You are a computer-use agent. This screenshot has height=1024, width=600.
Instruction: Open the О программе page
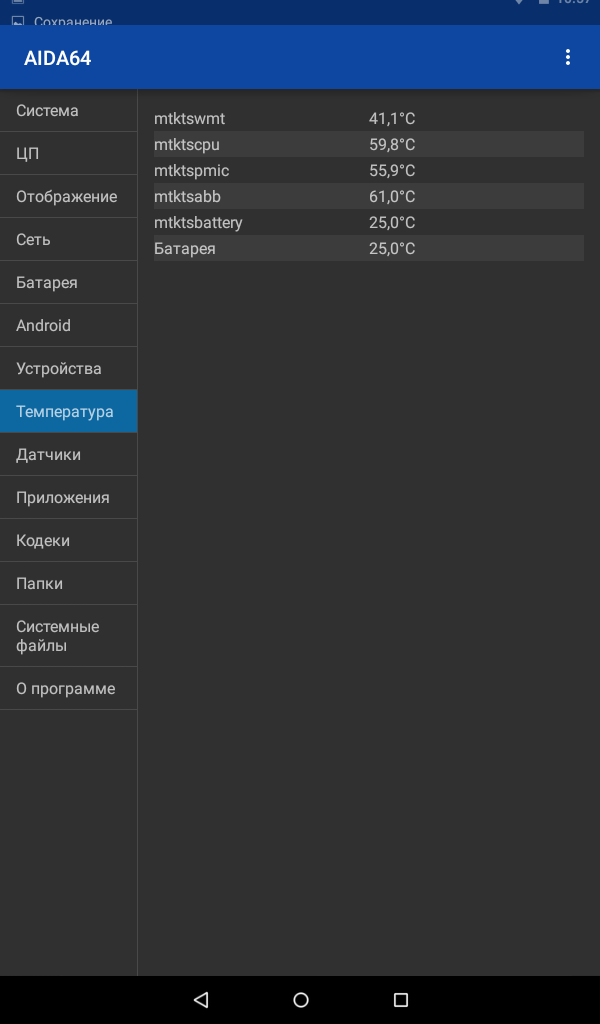(x=69, y=688)
